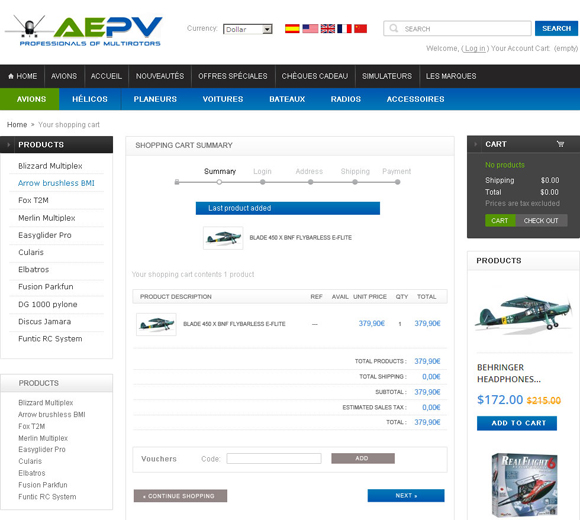Image resolution: width=580 pixels, height=520 pixels.
Task: Select the ACCESSOIRES category tab
Action: pos(415,99)
